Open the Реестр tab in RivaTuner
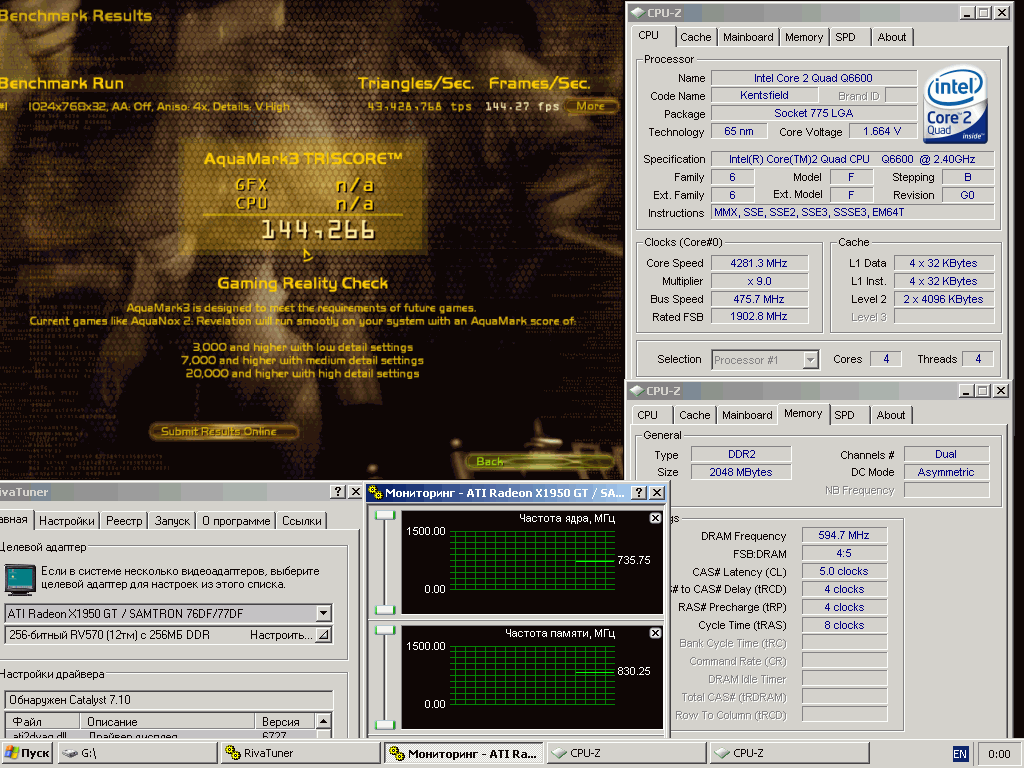Image resolution: width=1024 pixels, height=768 pixels. tap(124, 520)
